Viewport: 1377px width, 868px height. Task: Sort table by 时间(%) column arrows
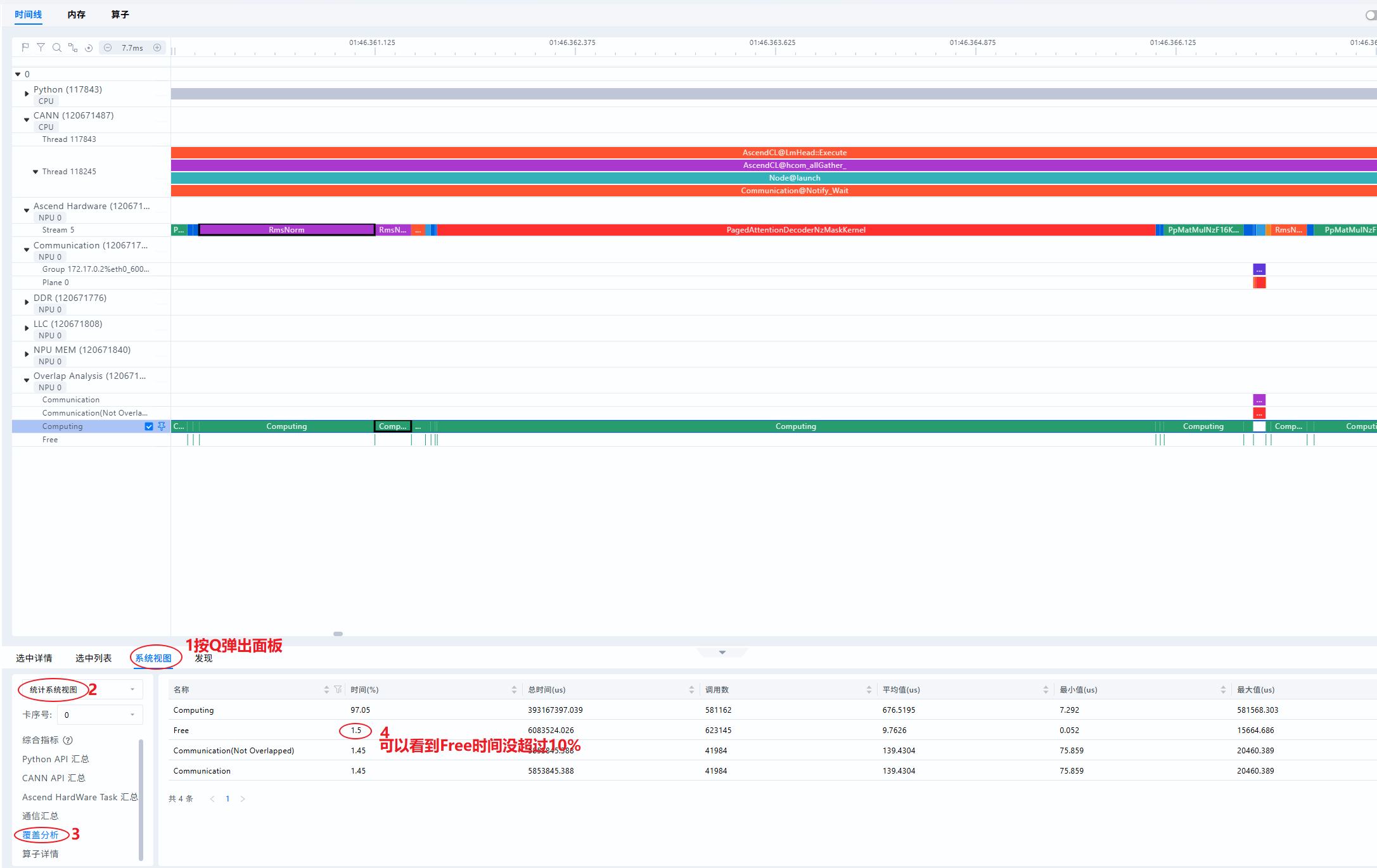pos(514,689)
